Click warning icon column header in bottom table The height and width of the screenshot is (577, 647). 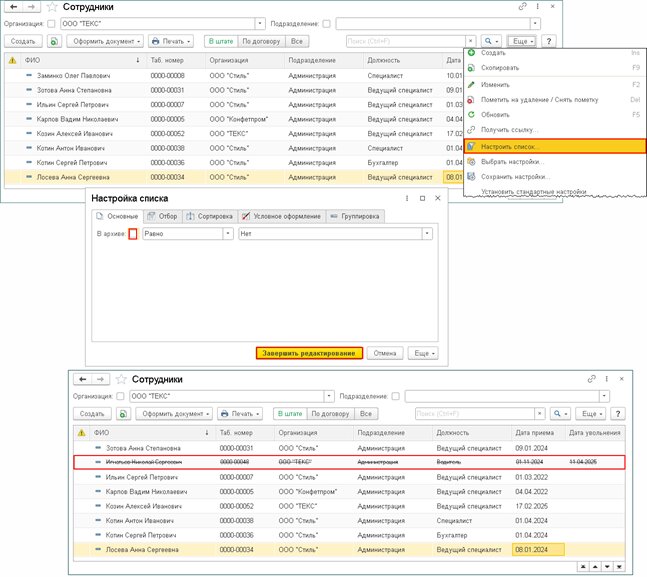(82, 433)
